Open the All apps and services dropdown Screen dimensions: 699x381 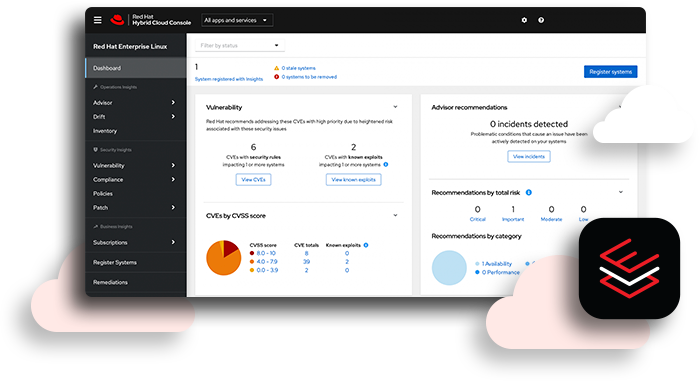click(x=237, y=20)
